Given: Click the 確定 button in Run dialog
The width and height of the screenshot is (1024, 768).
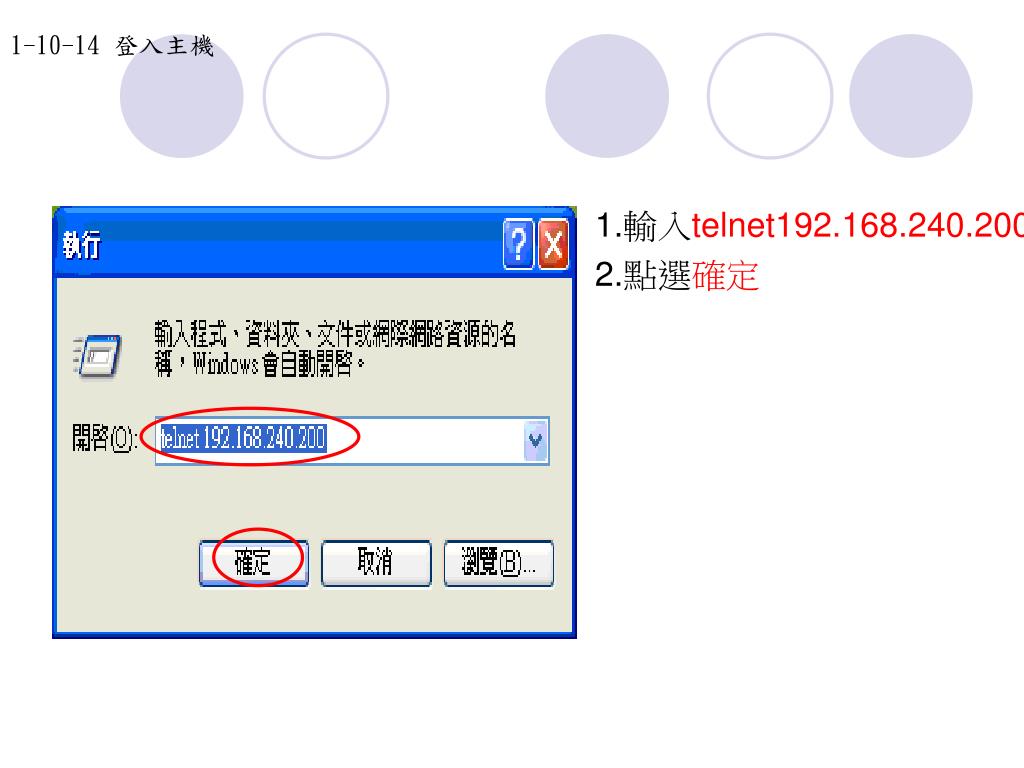Looking at the screenshot, I should pyautogui.click(x=253, y=563).
